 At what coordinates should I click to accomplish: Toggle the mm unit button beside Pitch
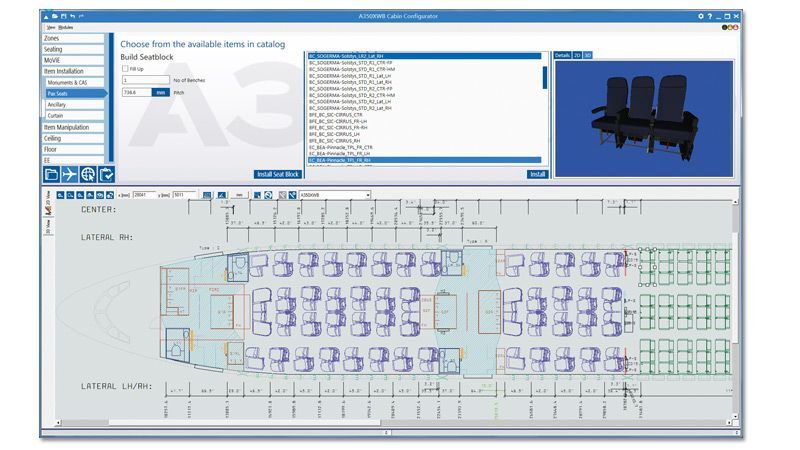[160, 92]
